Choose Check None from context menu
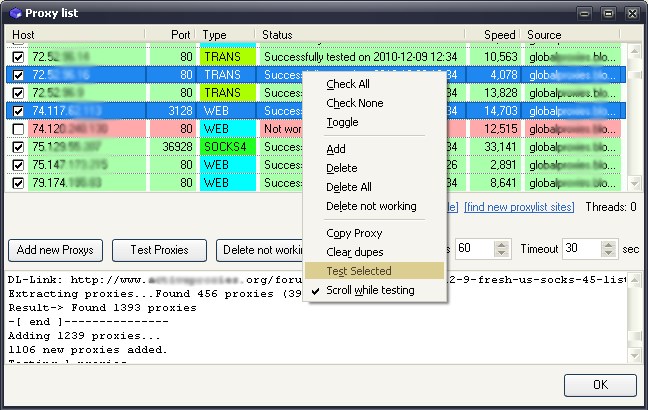The width and height of the screenshot is (648, 410). (x=374, y=103)
